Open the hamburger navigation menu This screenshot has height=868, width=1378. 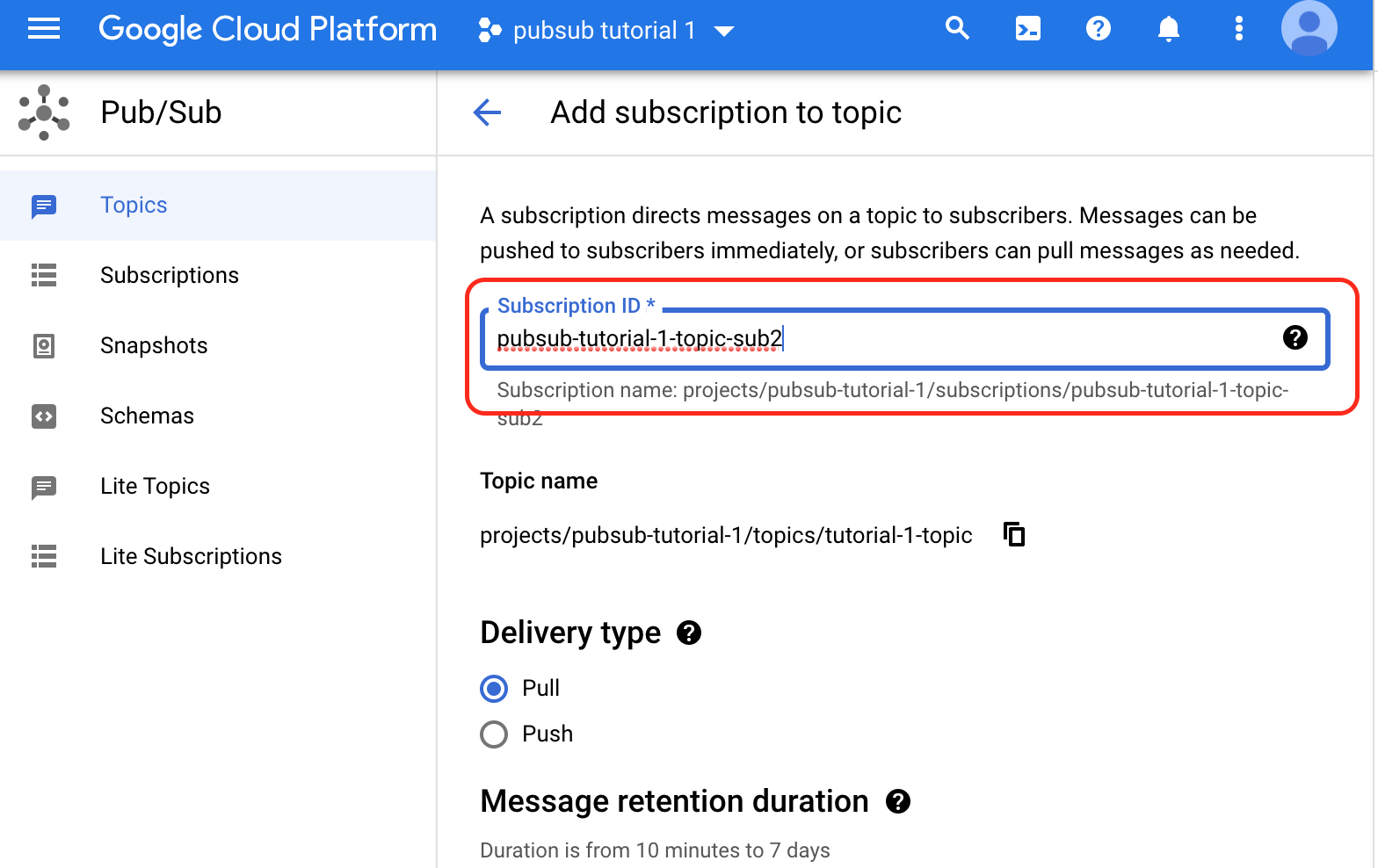click(x=44, y=30)
